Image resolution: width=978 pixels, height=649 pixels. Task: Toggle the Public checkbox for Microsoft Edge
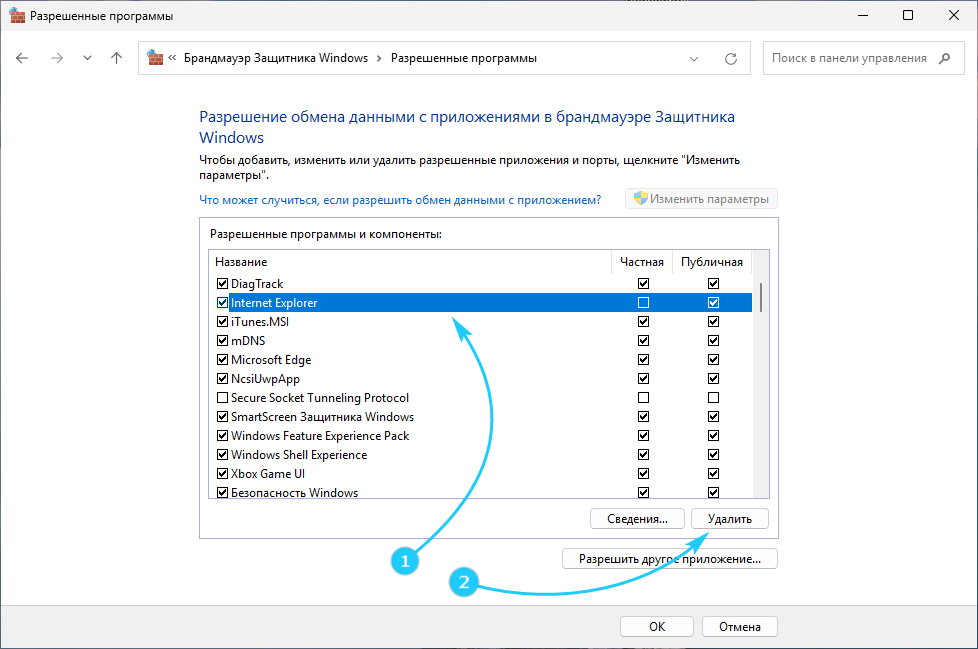point(713,360)
